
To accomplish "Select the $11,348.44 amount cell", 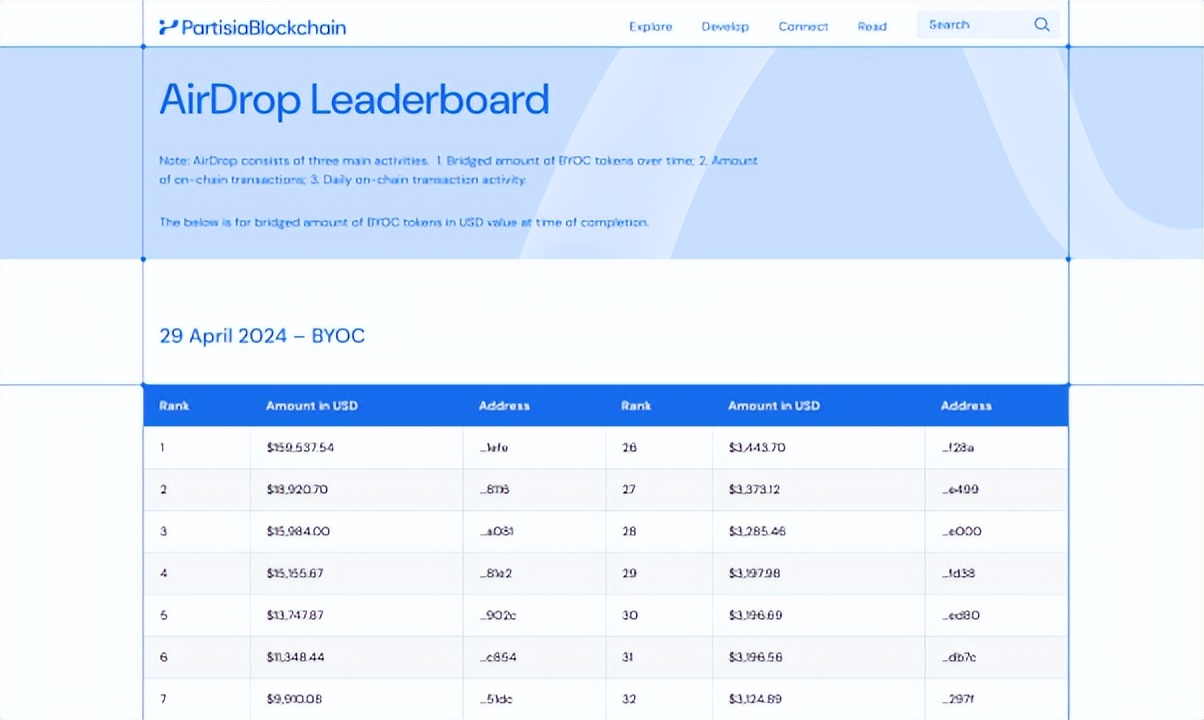I will point(357,658).
